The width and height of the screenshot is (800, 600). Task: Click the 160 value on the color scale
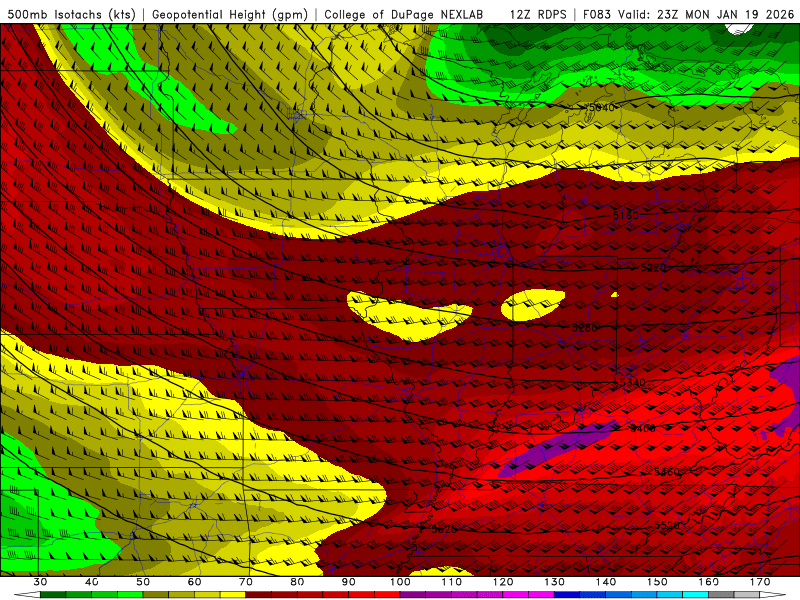point(709,582)
